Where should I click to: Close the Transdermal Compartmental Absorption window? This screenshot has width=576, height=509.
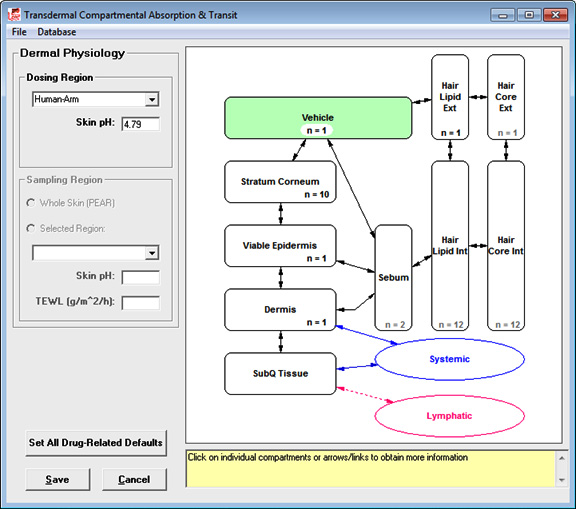(x=555, y=15)
